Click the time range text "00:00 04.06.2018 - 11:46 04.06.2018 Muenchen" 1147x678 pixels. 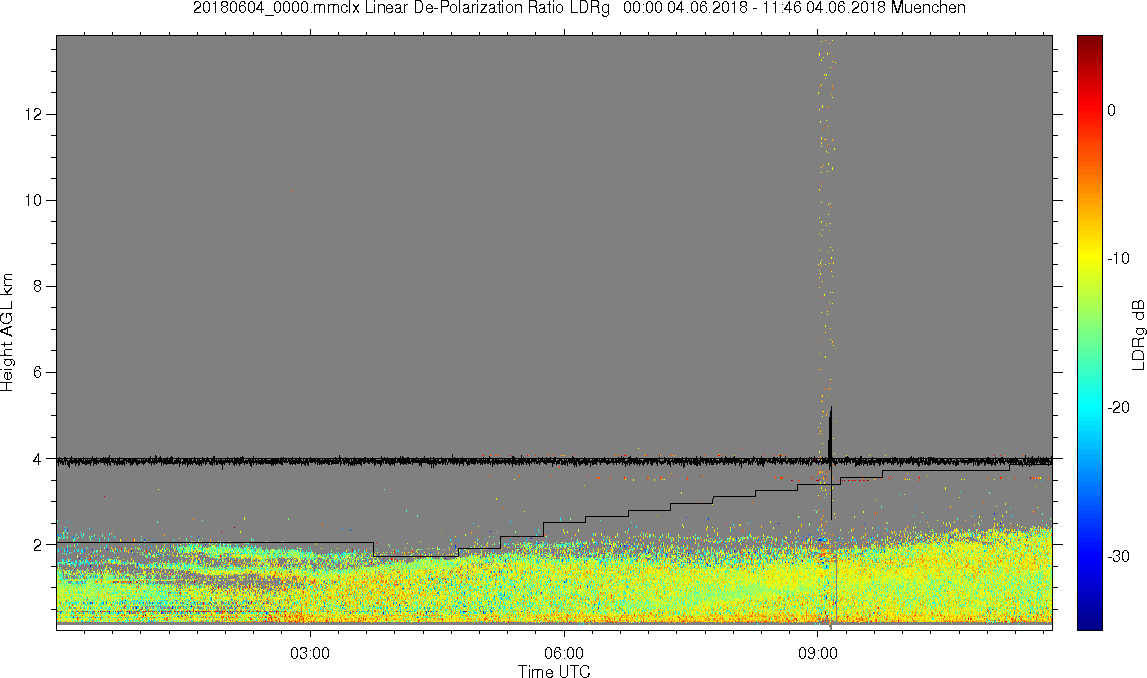tap(794, 8)
